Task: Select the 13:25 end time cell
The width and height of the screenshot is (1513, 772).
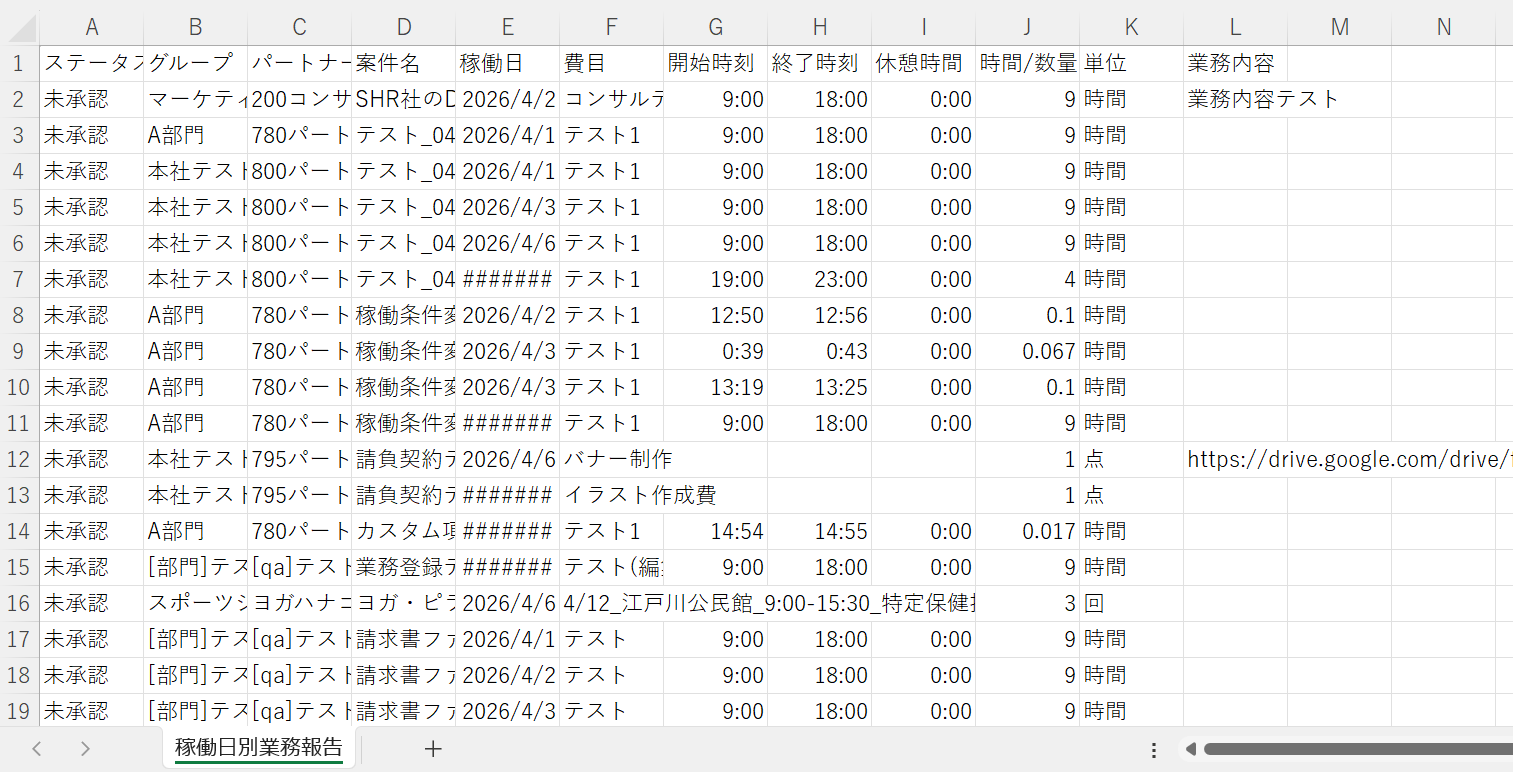Action: (x=820, y=388)
